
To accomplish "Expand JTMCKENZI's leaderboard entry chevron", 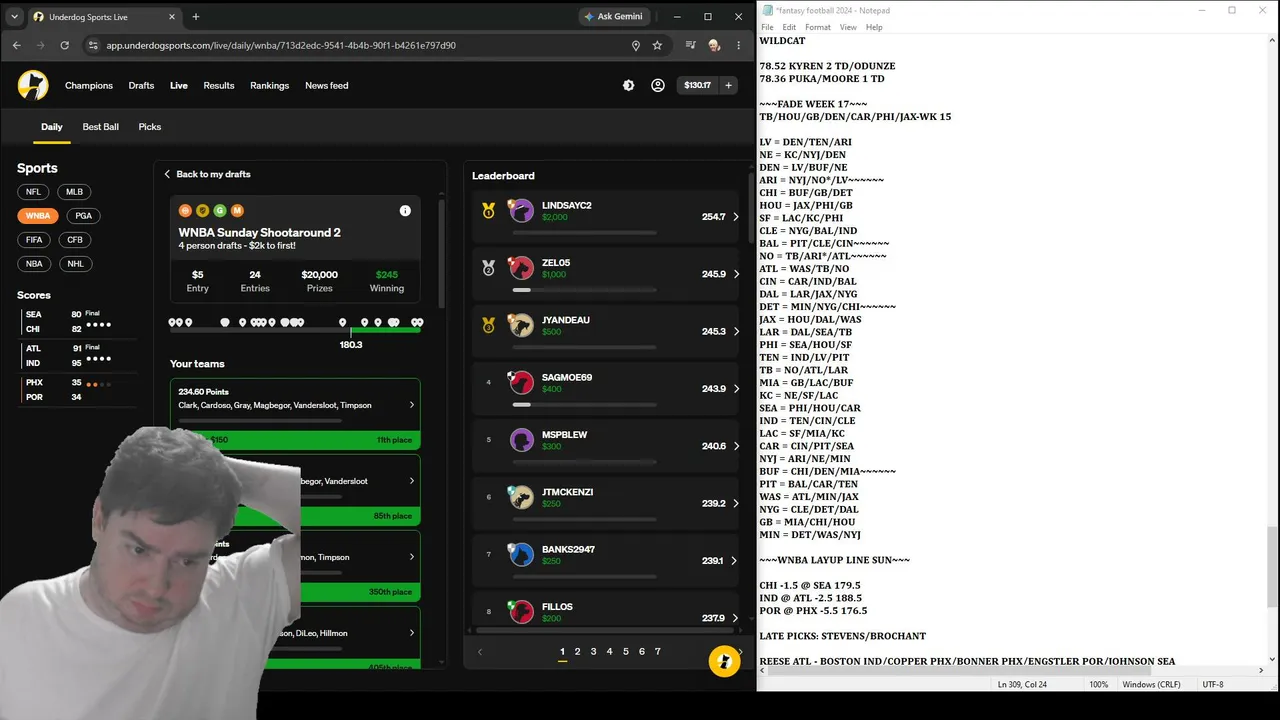I will (736, 503).
